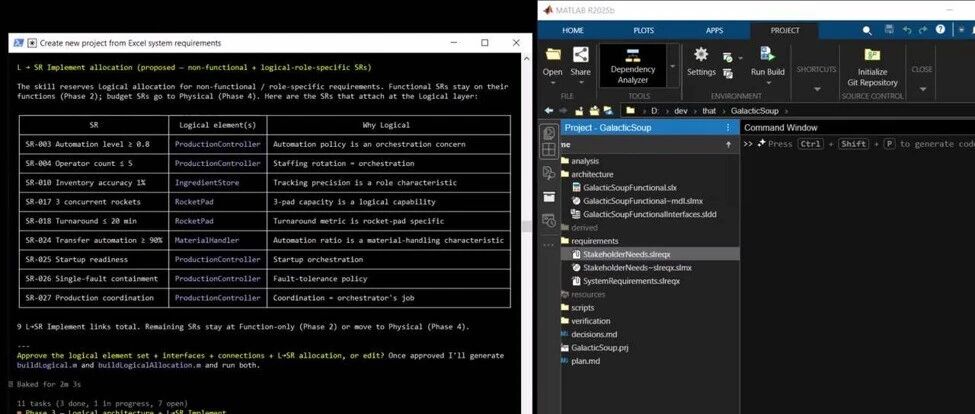
Task: Click 'SR-017 3 concurrent rockets' table cell
Action: coord(94,202)
